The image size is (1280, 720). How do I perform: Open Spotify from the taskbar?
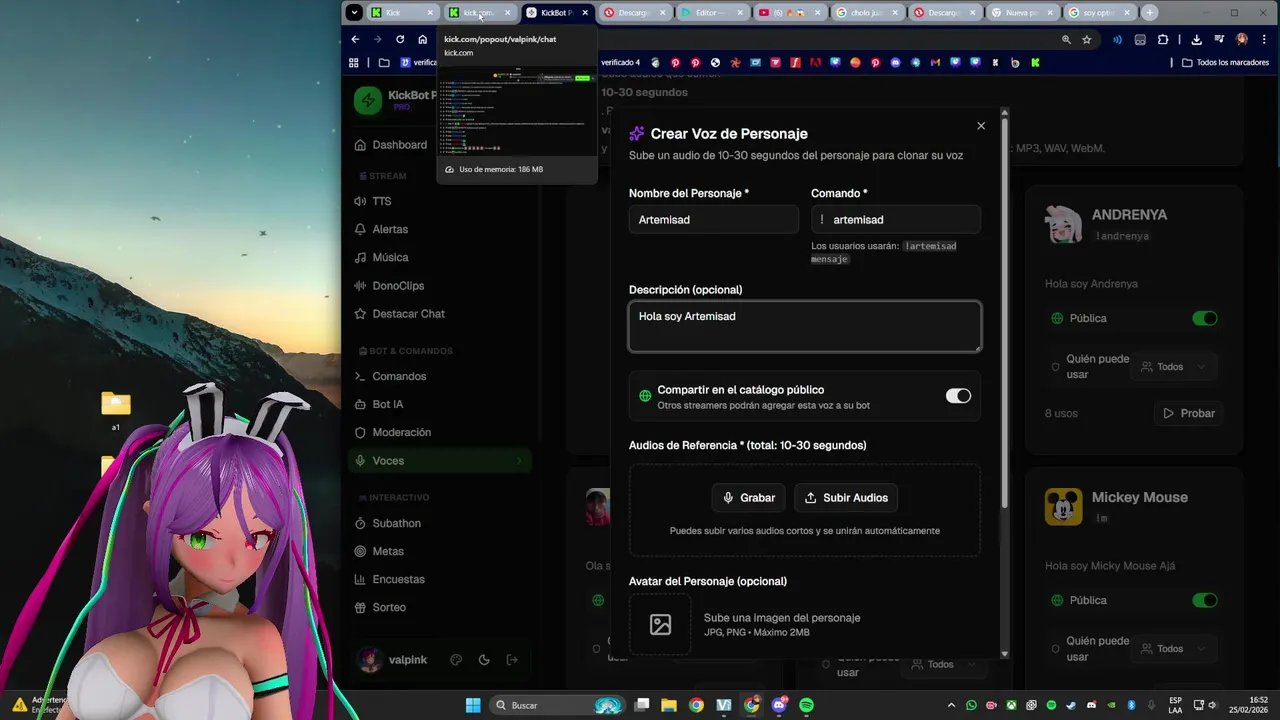[806, 705]
